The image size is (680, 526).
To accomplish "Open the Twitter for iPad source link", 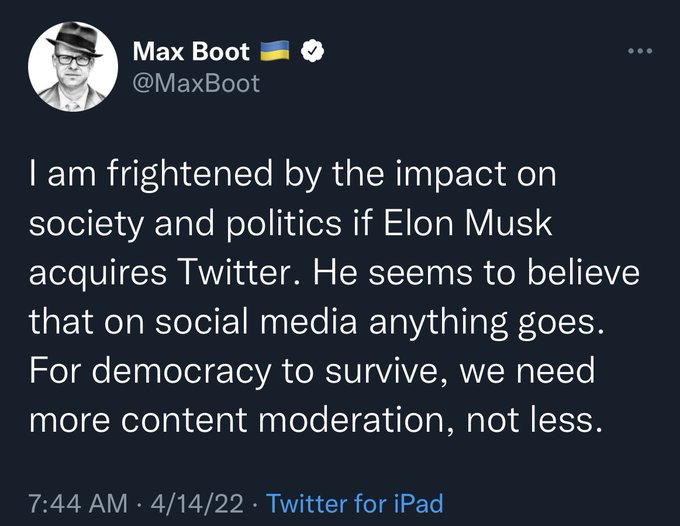I will [356, 501].
